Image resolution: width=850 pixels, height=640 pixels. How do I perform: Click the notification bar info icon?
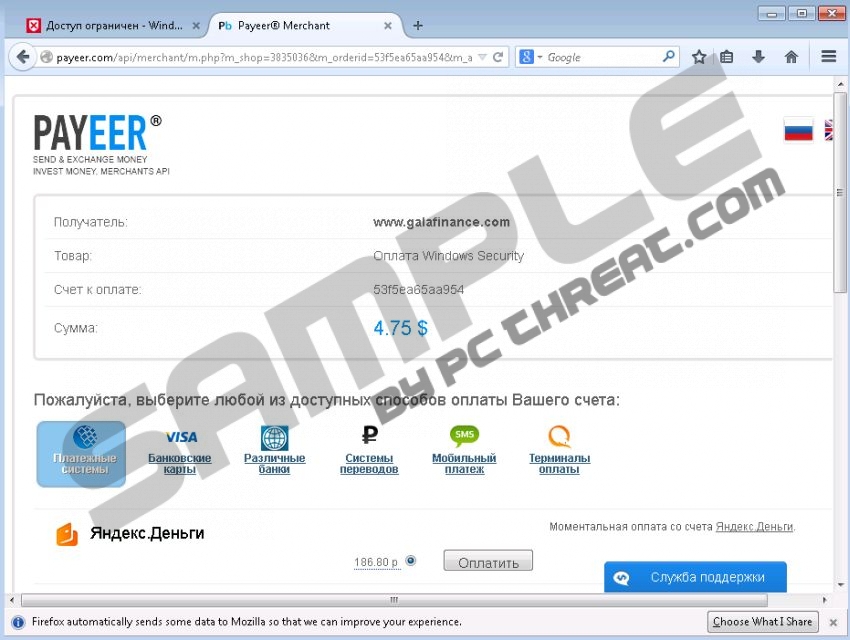click(18, 622)
